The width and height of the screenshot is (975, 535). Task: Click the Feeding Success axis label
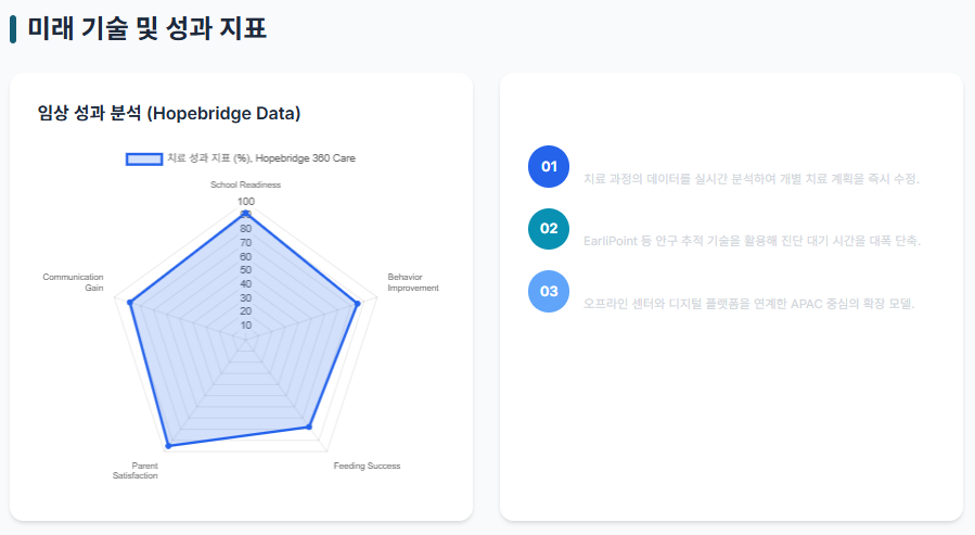point(367,466)
